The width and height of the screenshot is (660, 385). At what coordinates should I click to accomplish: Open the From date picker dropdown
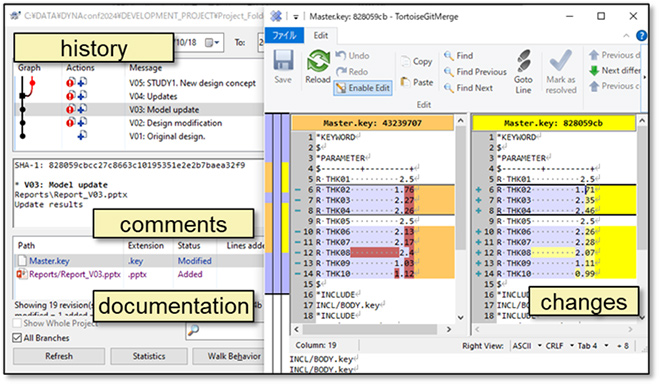tap(213, 42)
